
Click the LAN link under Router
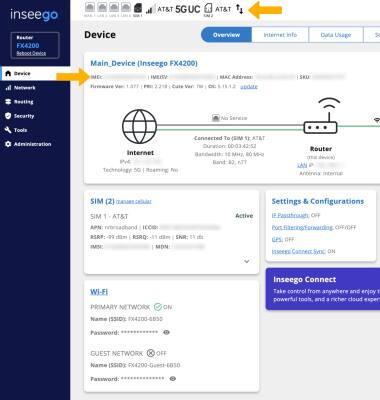pos(302,165)
